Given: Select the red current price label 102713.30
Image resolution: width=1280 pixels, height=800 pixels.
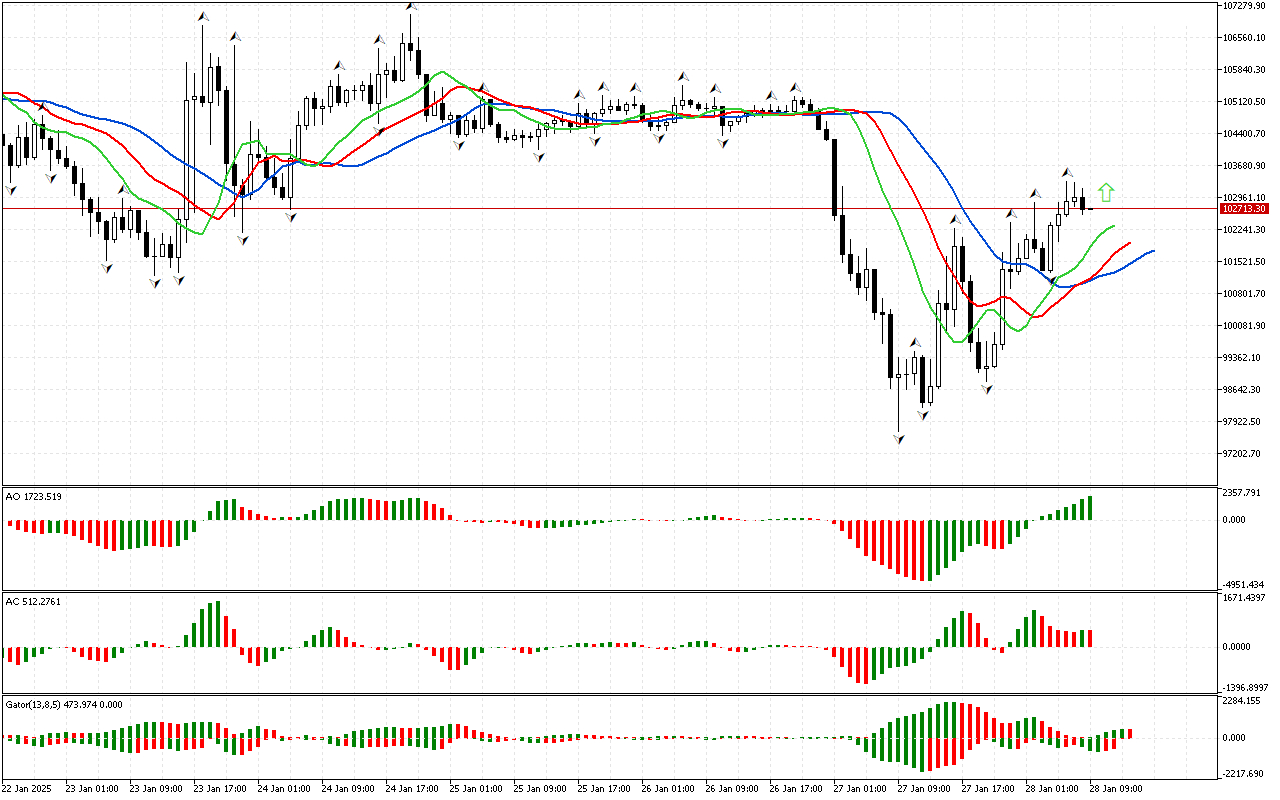Looking at the screenshot, I should [1245, 209].
